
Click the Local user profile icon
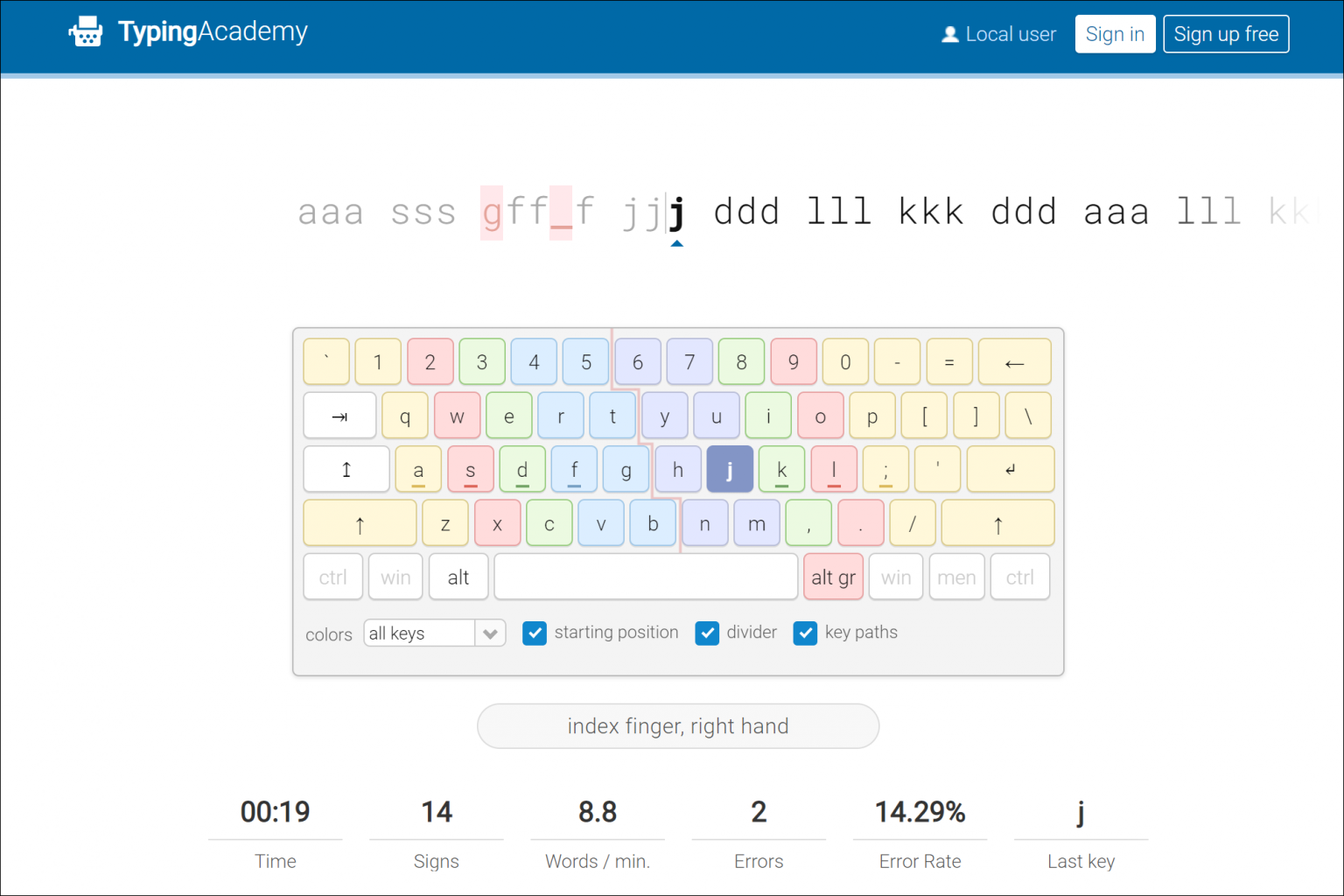(949, 34)
